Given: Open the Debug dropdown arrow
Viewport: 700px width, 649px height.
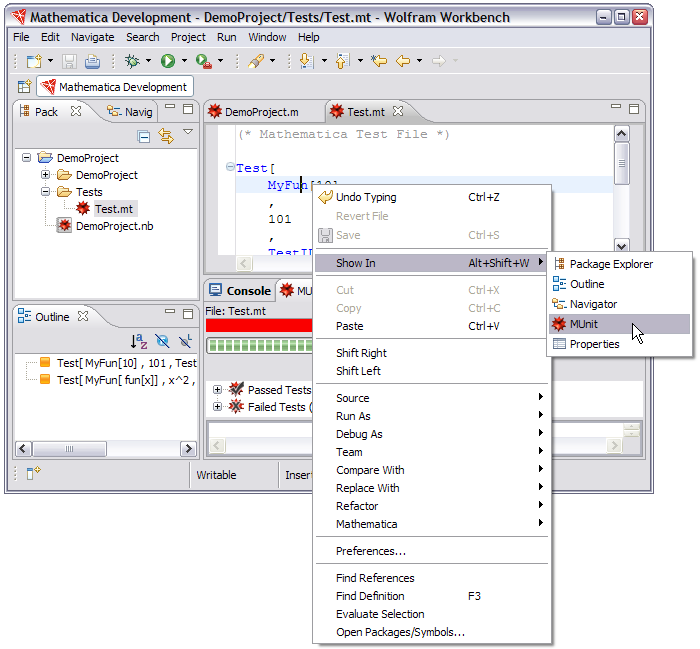Looking at the screenshot, I should (x=148, y=60).
